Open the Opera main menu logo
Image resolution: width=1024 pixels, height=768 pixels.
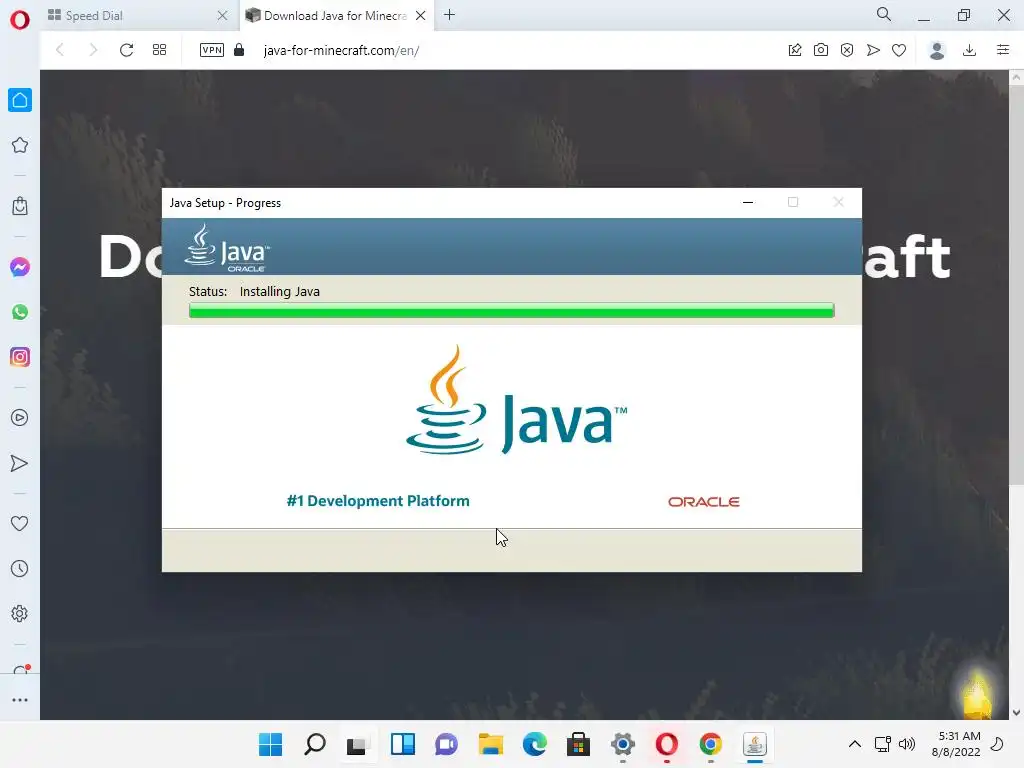point(20,20)
